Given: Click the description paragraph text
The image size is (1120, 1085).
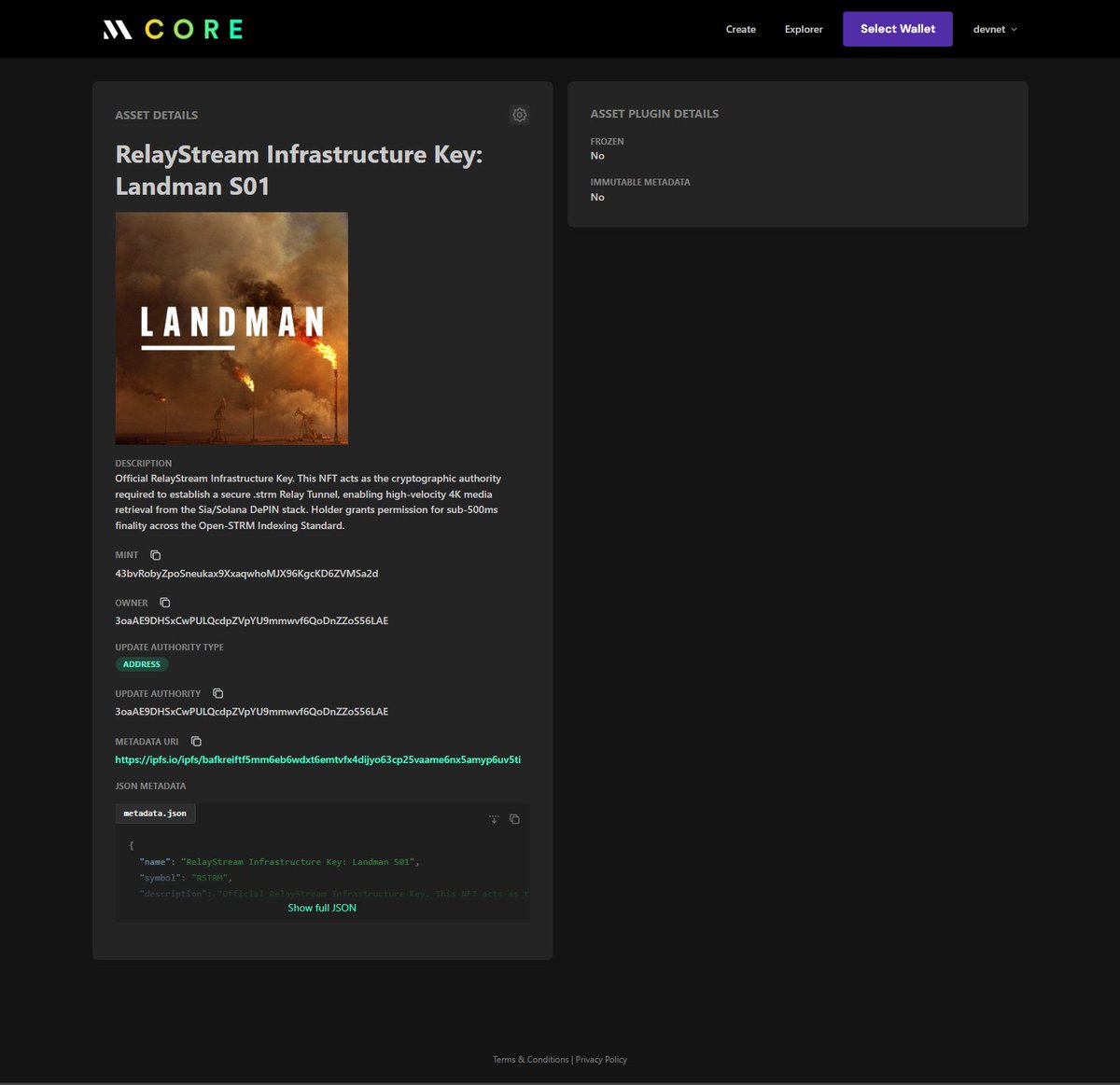Looking at the screenshot, I should point(308,502).
